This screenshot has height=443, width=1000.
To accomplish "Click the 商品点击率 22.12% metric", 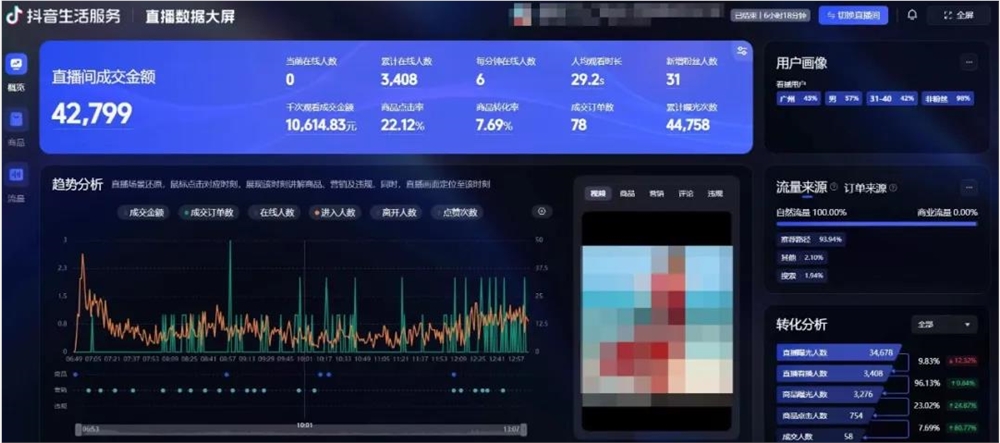I will click(x=402, y=117).
